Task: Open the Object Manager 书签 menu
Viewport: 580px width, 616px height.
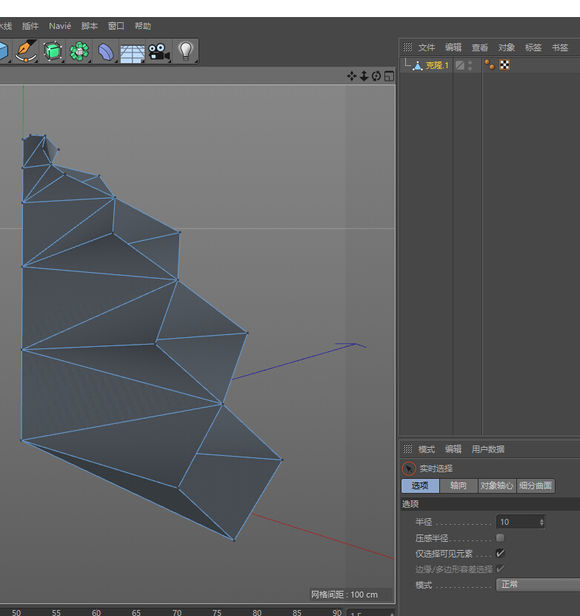Action: [x=560, y=48]
